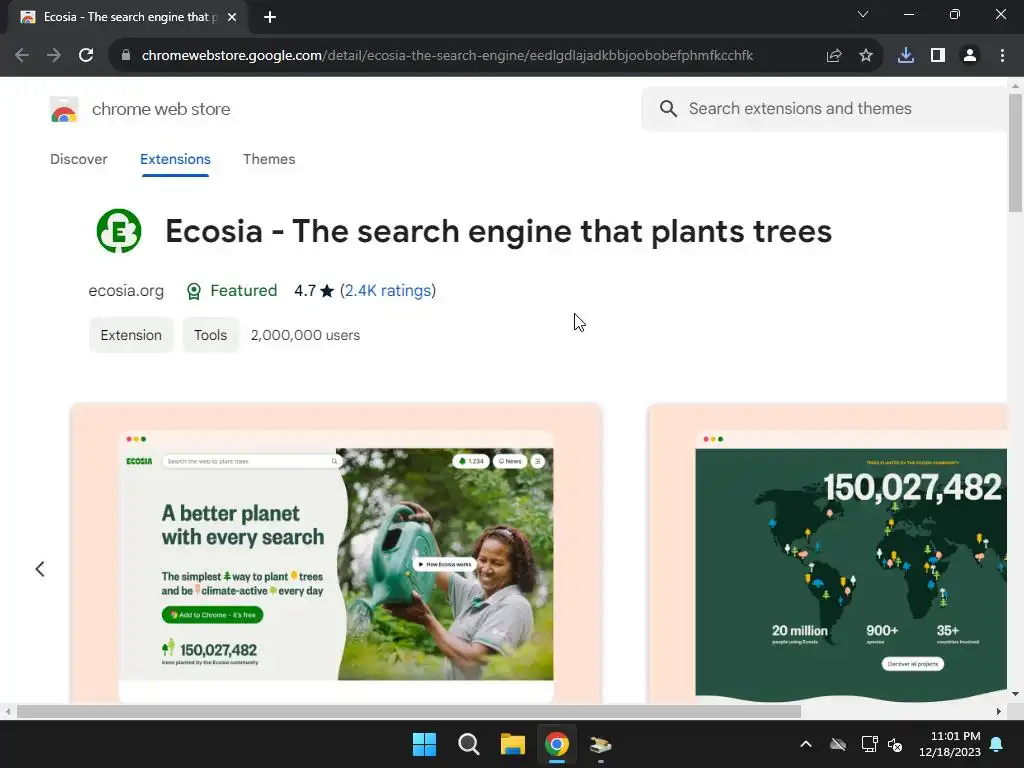Expand hidden system tray icons
1024x768 pixels.
[806, 744]
